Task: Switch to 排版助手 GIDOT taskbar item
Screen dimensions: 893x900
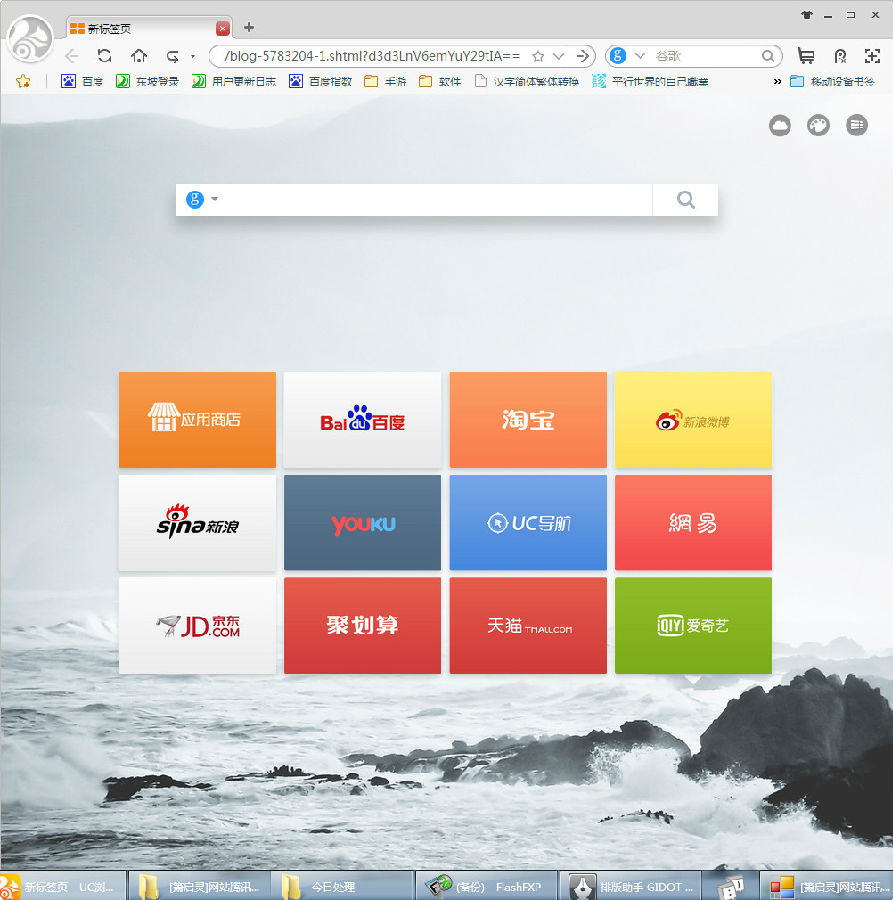Action: 630,887
